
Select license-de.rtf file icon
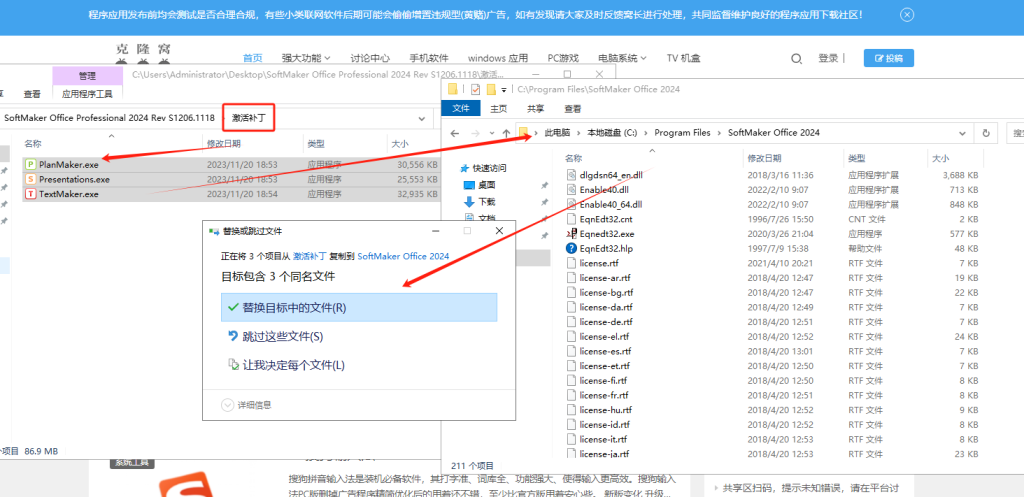click(x=571, y=322)
